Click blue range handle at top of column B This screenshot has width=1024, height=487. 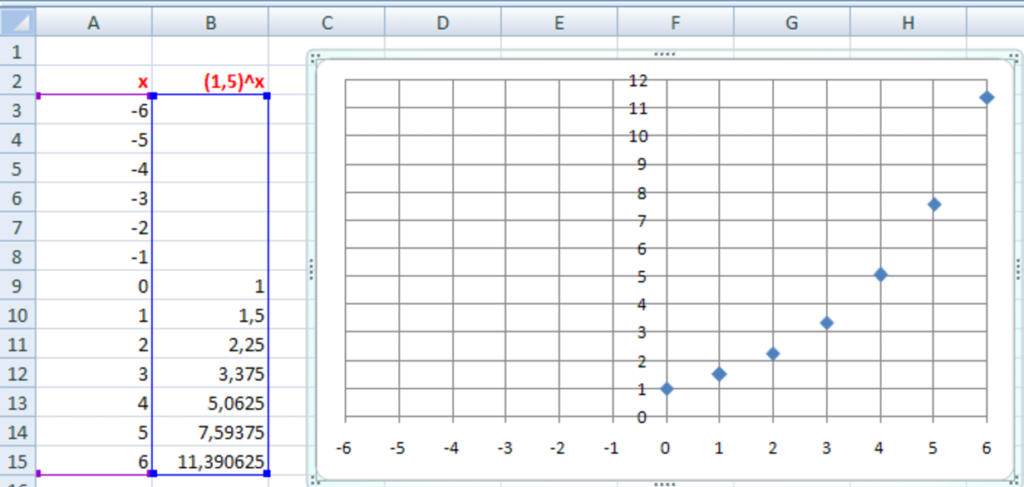point(153,96)
